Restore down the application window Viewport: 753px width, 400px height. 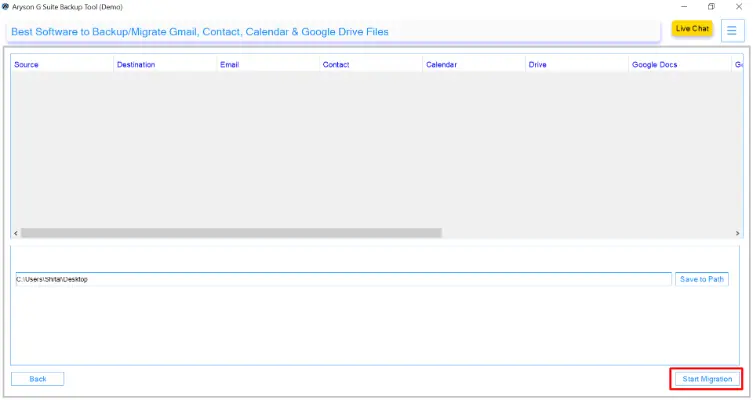click(711, 7)
